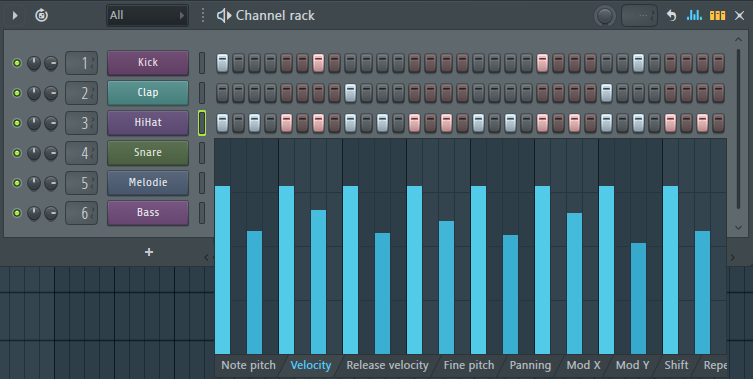This screenshot has height=379, width=753.
Task: Open the Clap channel button
Action: point(148,93)
